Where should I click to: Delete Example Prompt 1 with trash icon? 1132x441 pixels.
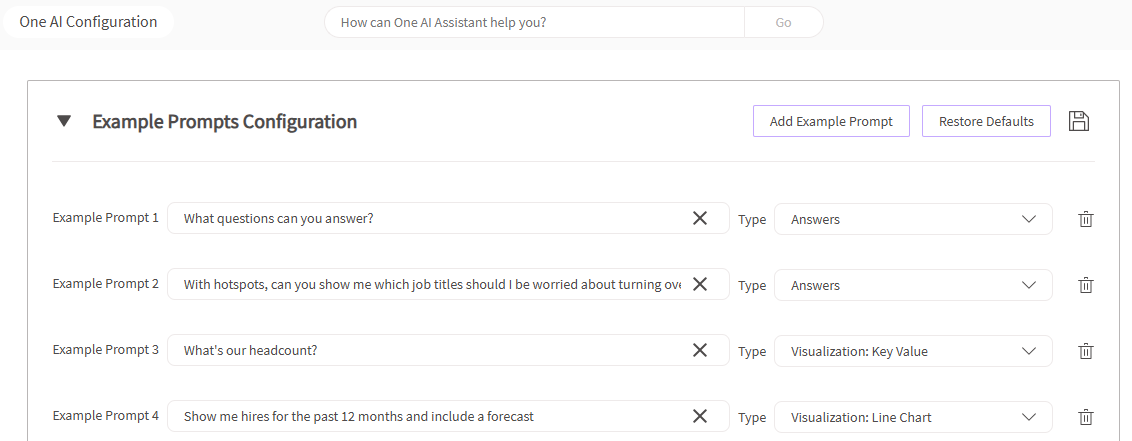click(x=1085, y=219)
